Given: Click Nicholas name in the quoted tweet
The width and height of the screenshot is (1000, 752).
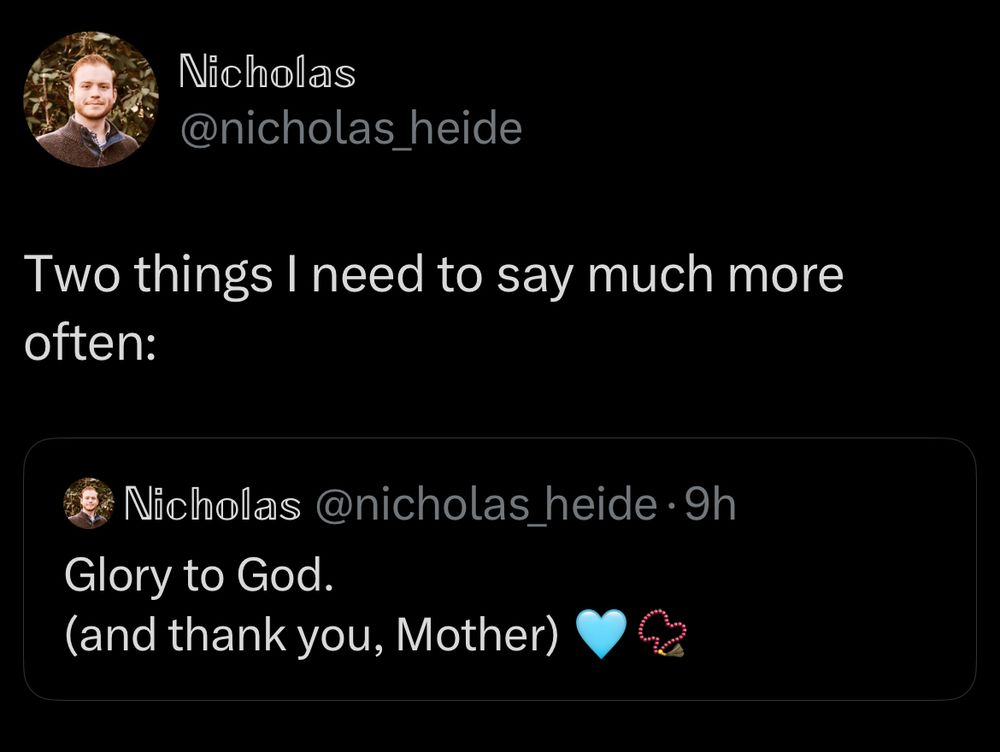Looking at the screenshot, I should point(212,504).
